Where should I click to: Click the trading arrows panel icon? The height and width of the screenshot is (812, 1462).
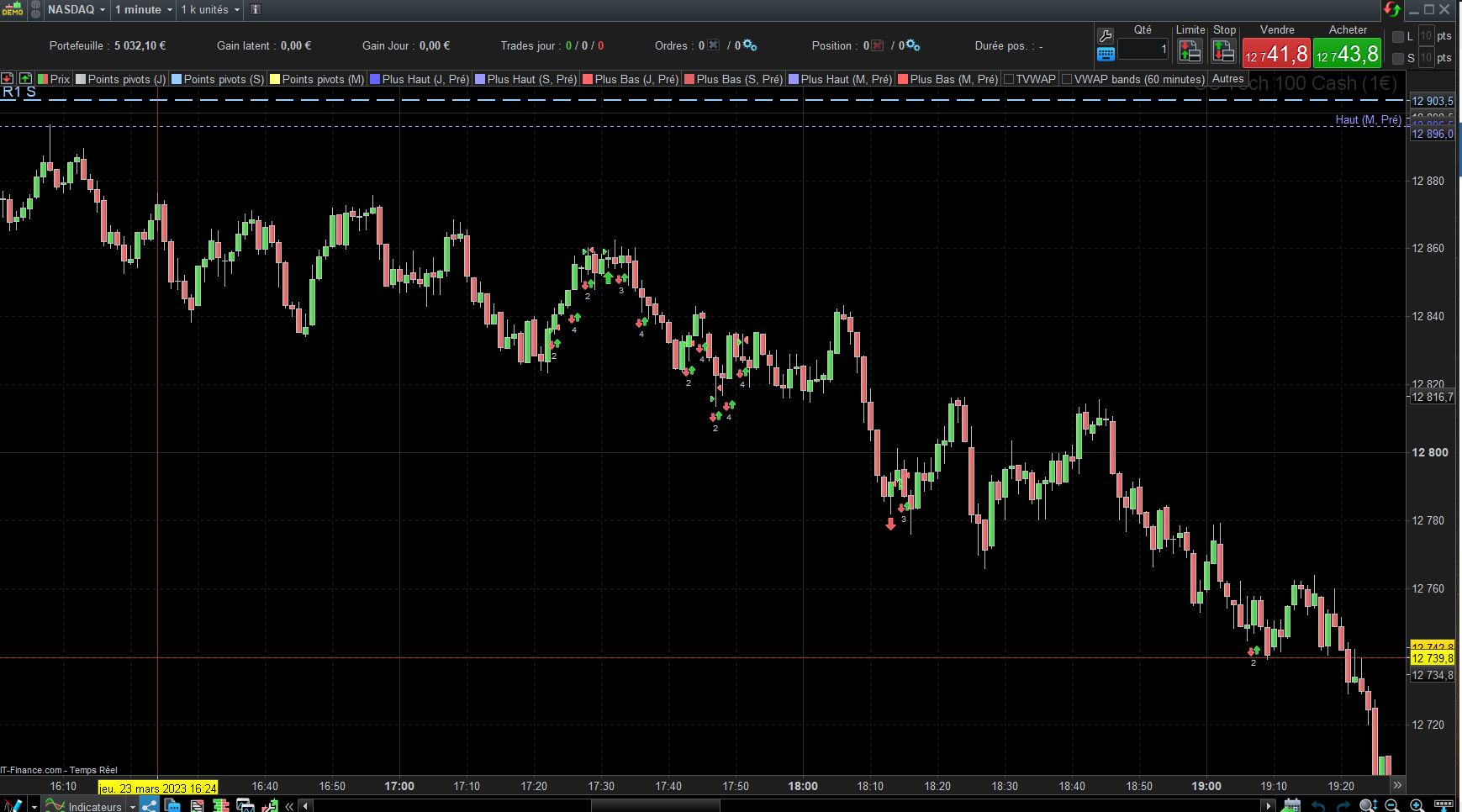[x=270, y=805]
